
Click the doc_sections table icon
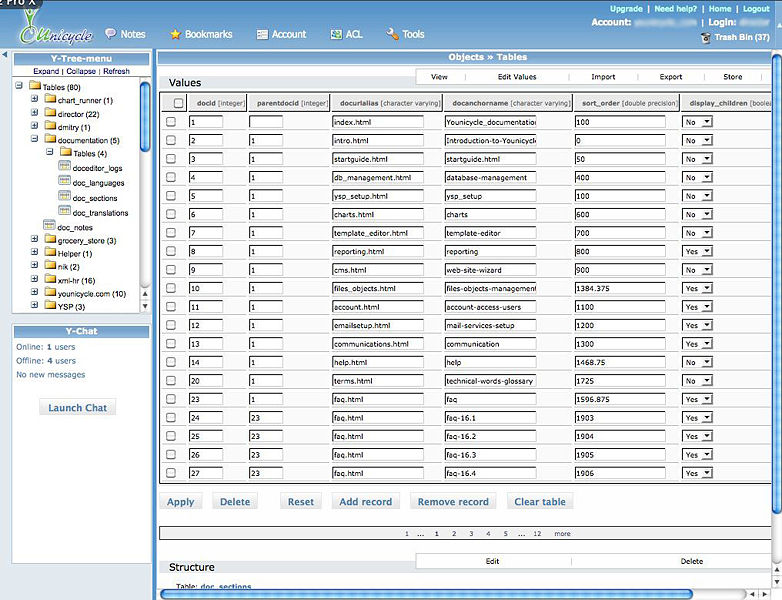65,198
